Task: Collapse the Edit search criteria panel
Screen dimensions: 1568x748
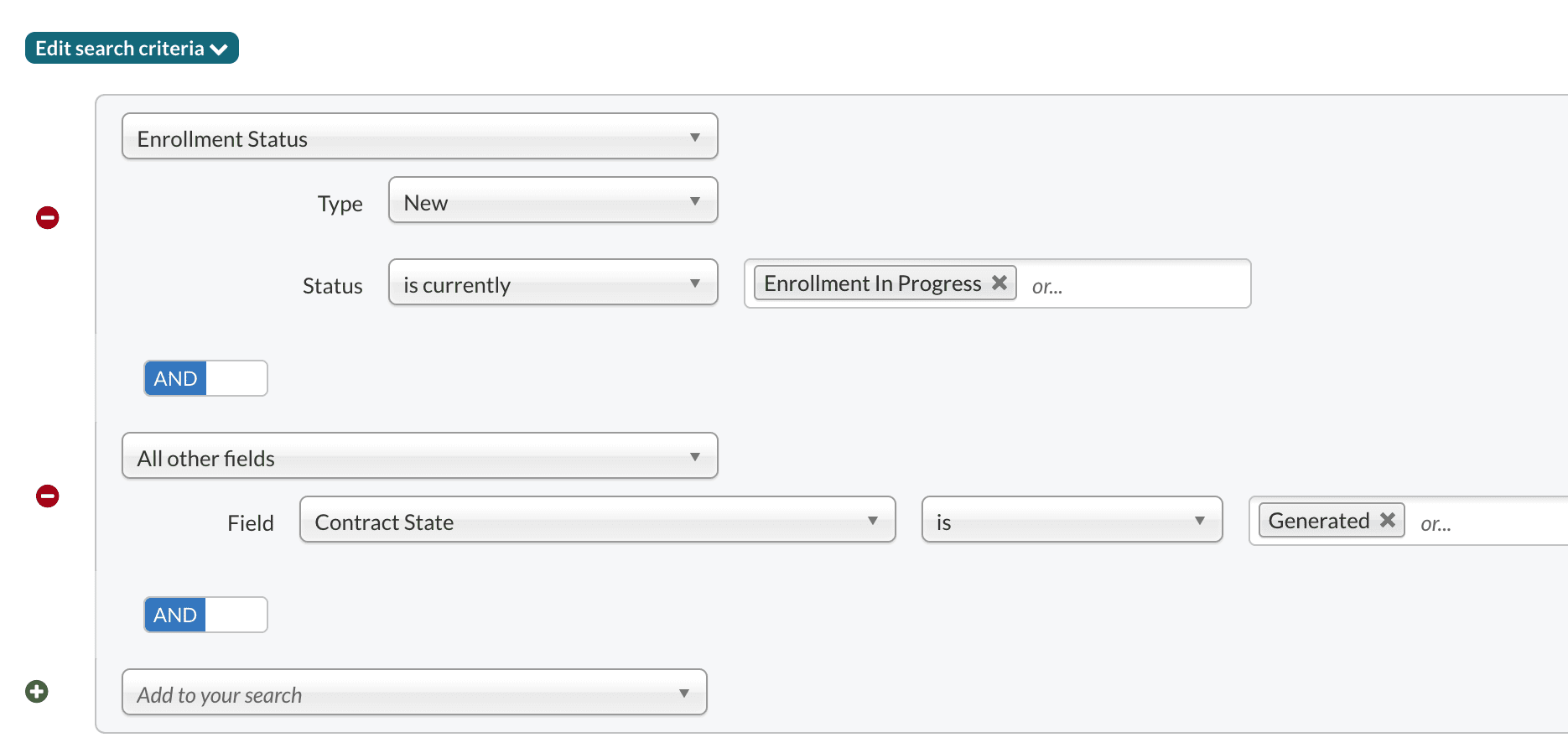Action: 132,49
